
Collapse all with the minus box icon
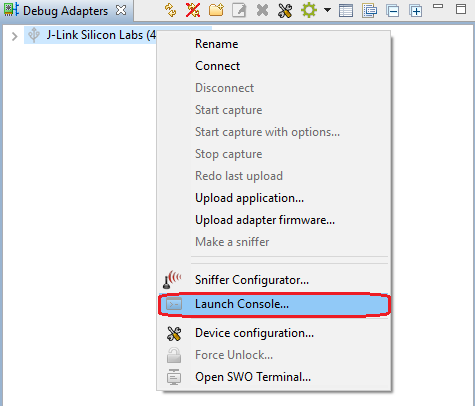pyautogui.click(x=393, y=11)
